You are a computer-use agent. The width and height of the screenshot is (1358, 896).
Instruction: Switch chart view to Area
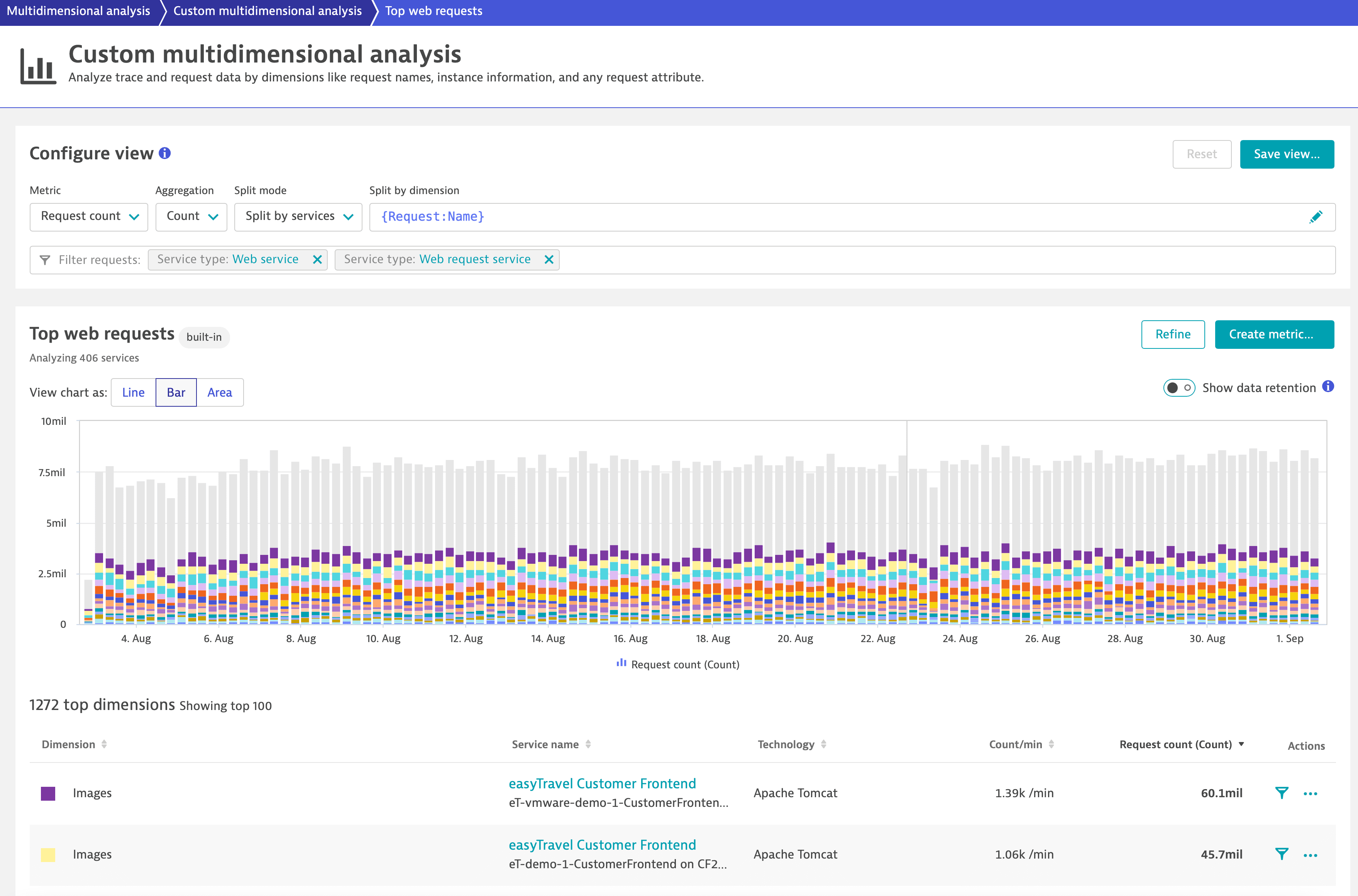point(220,392)
